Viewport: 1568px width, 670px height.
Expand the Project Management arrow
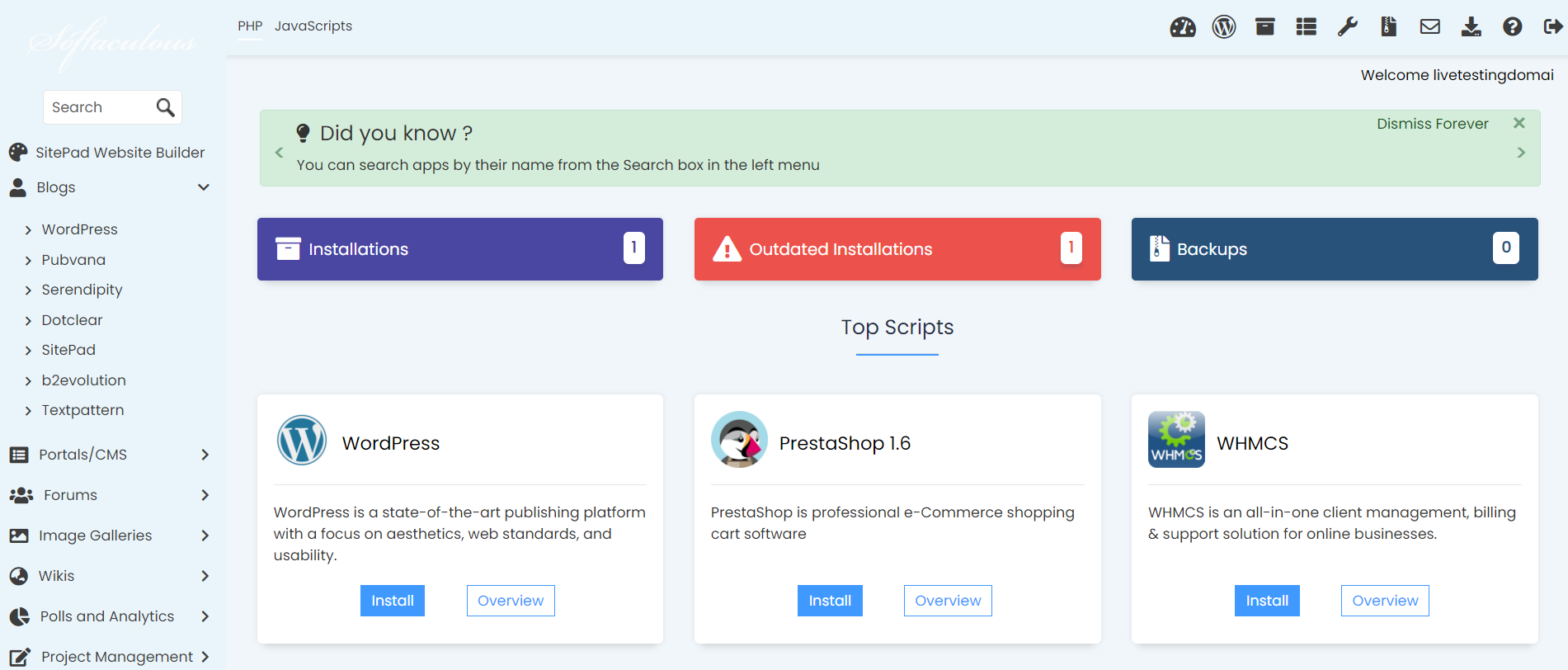pyautogui.click(x=205, y=657)
